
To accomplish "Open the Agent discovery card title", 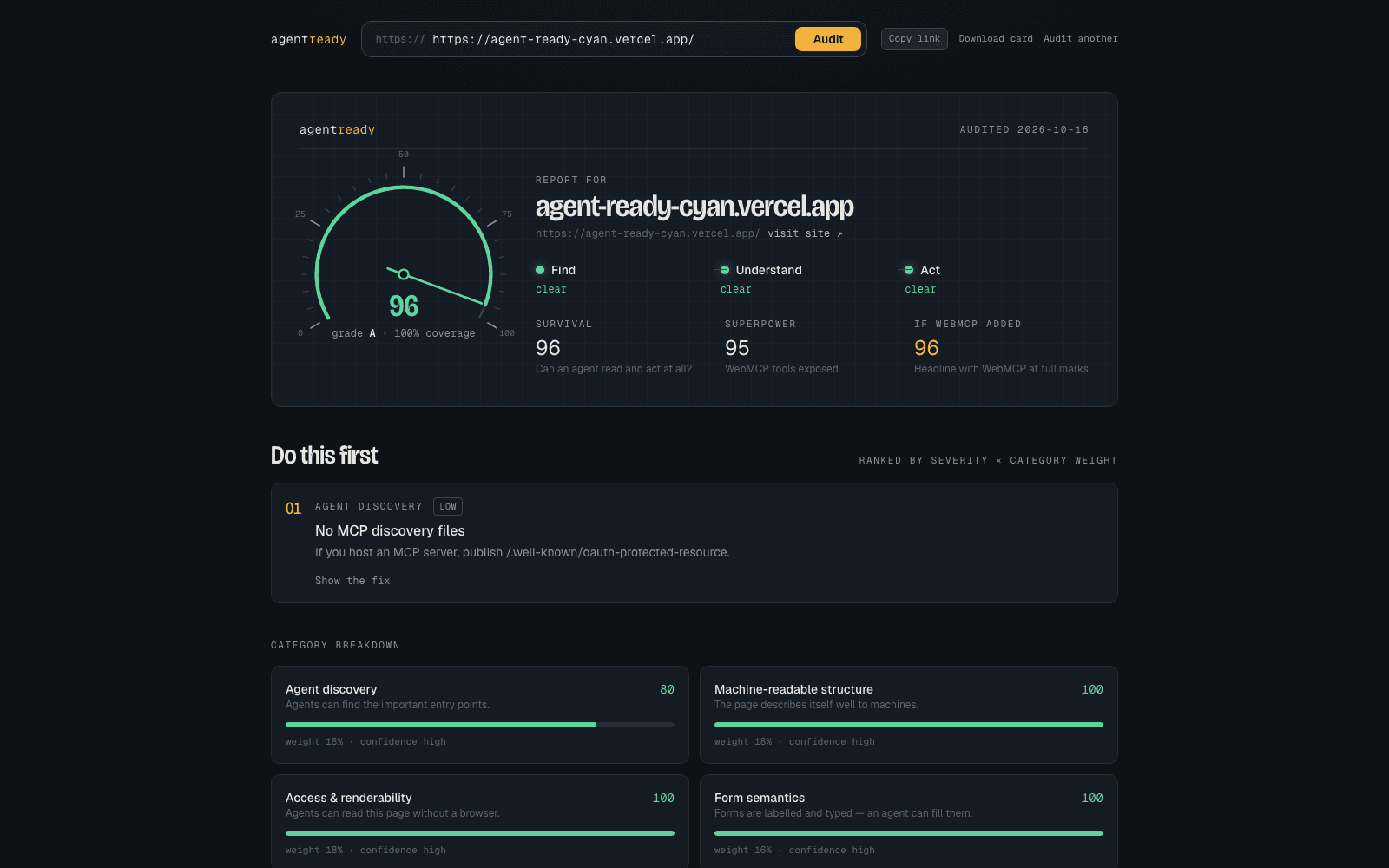I will click(x=331, y=689).
